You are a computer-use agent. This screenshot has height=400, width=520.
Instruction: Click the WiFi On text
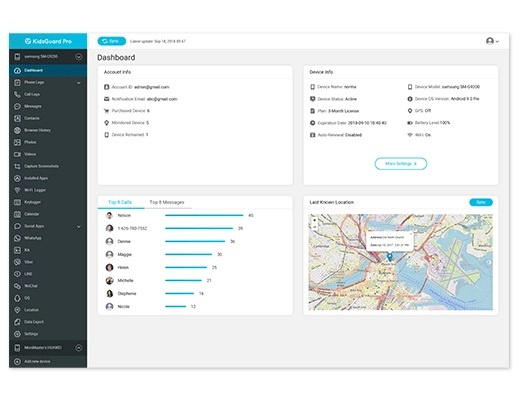(423, 135)
